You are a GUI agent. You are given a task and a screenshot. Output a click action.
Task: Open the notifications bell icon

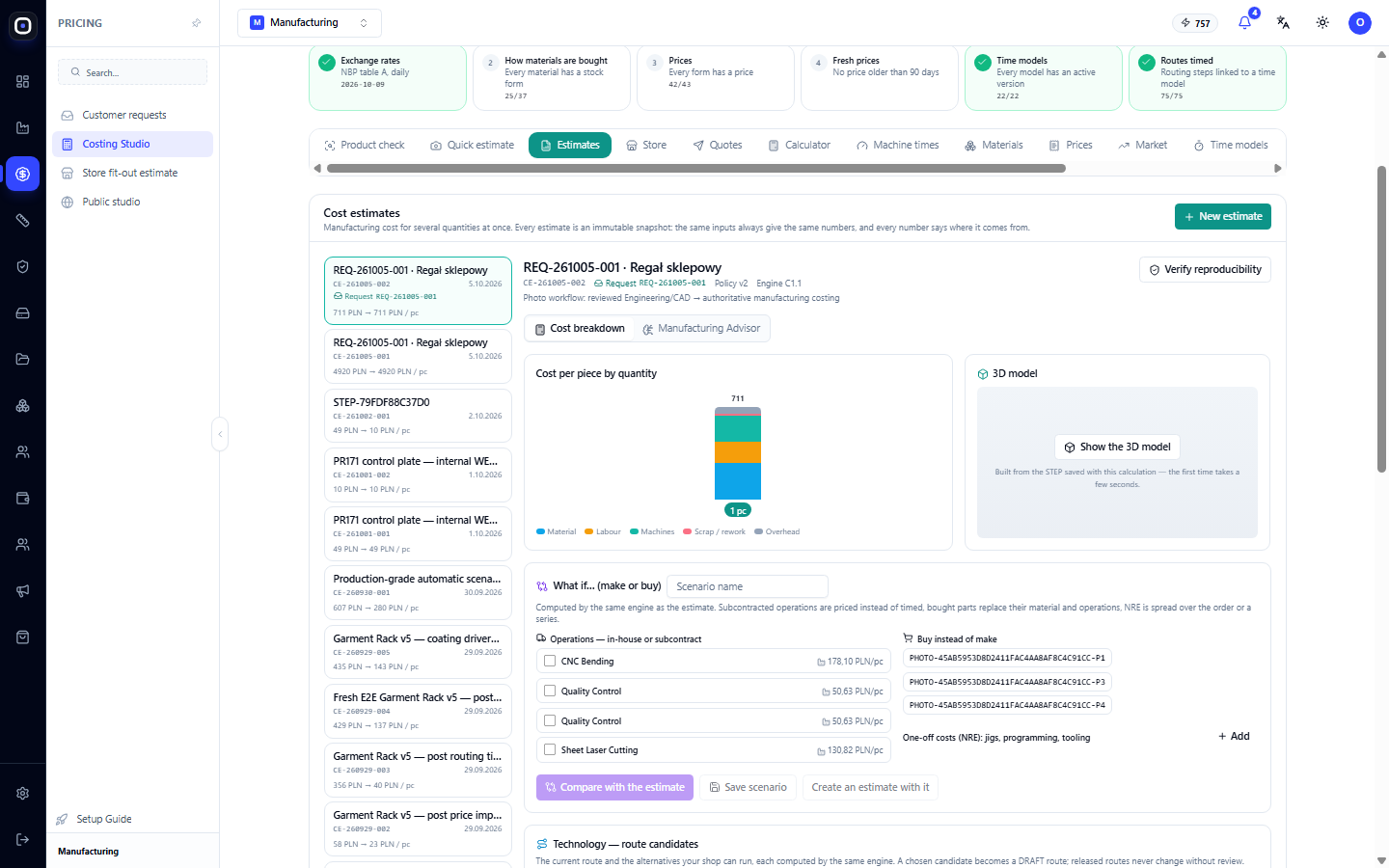tap(1244, 22)
